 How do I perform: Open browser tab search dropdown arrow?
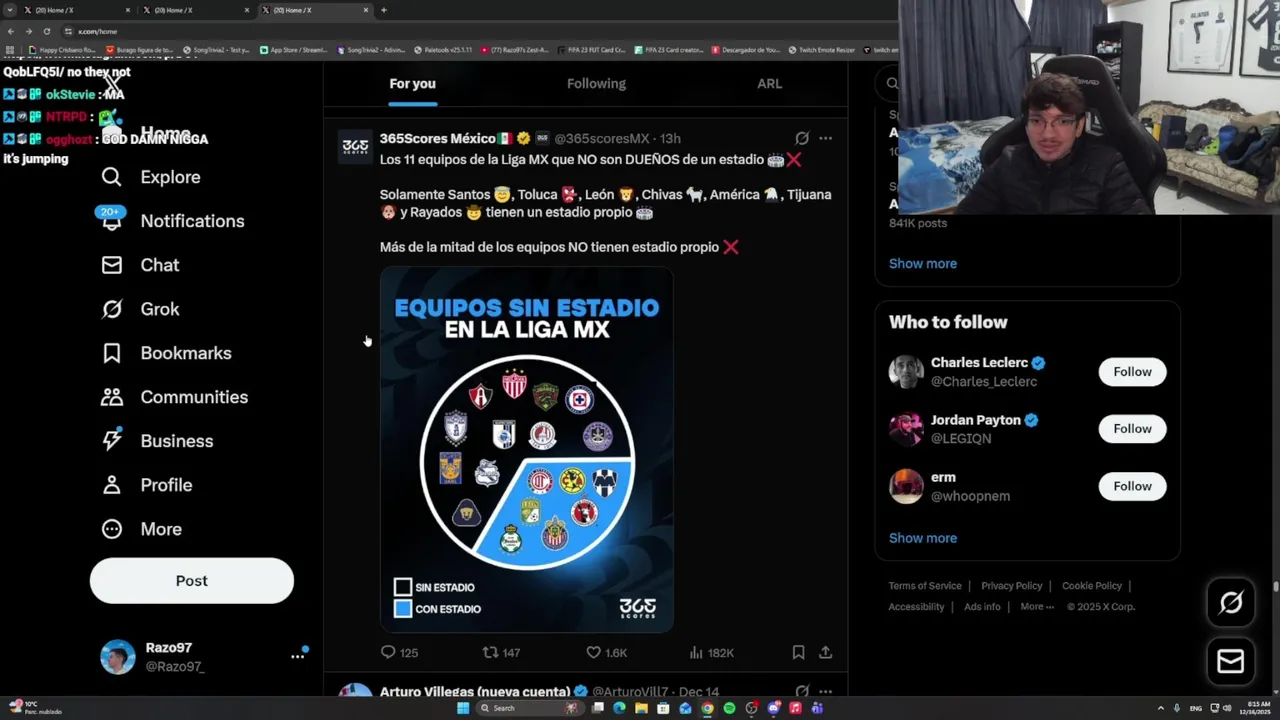[x=10, y=10]
